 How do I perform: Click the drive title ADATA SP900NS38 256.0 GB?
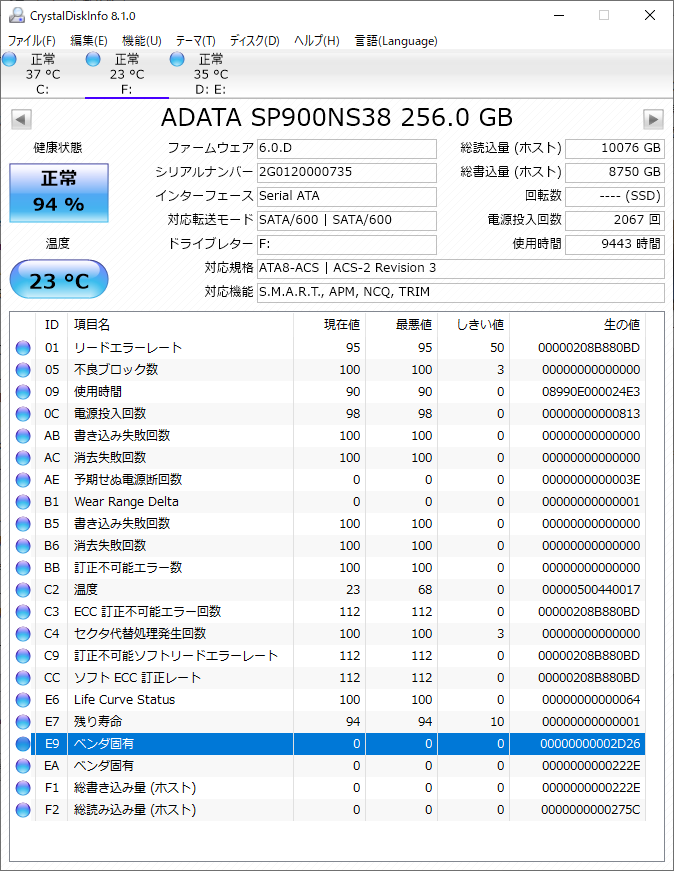coord(337,118)
